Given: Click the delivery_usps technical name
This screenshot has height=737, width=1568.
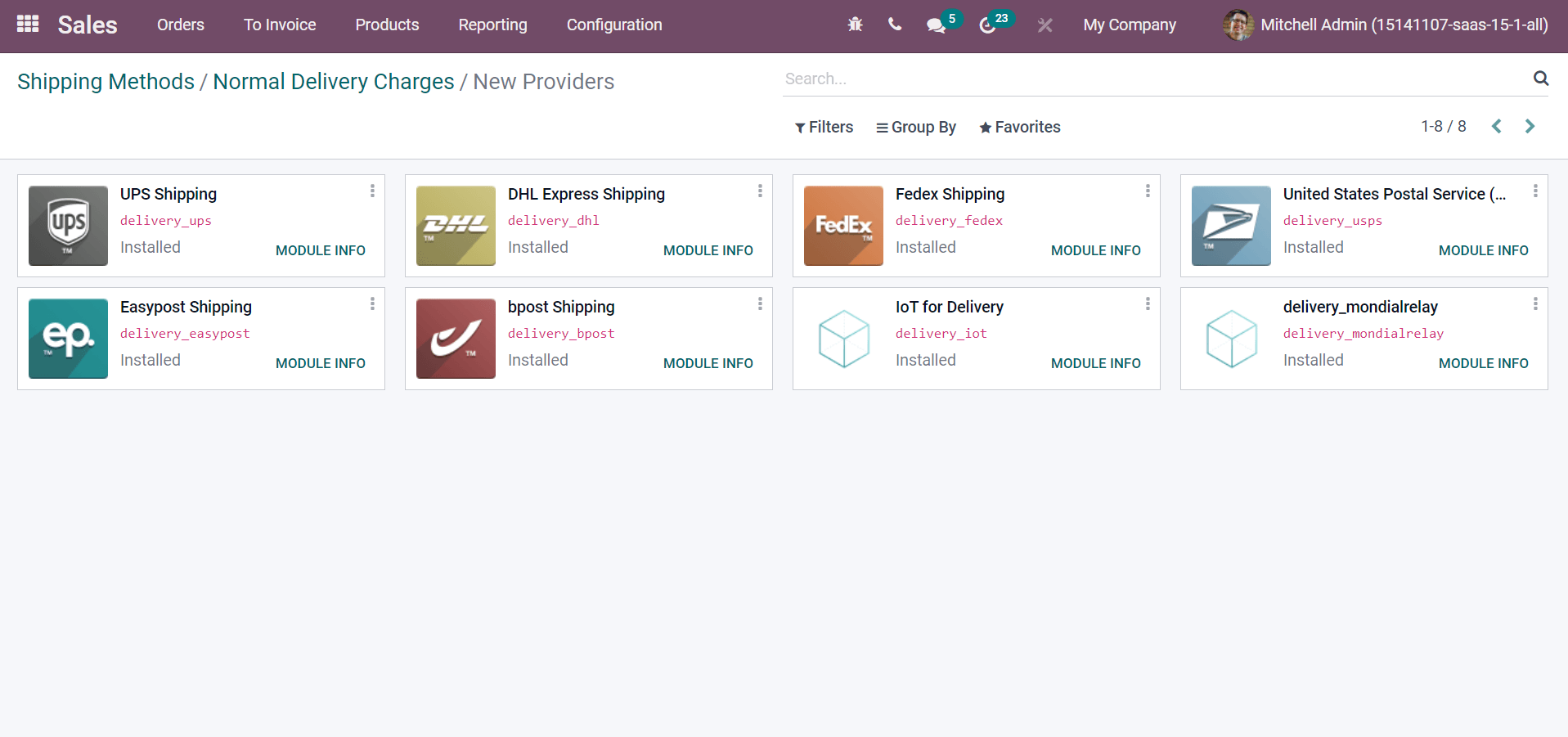Looking at the screenshot, I should tap(1332, 221).
